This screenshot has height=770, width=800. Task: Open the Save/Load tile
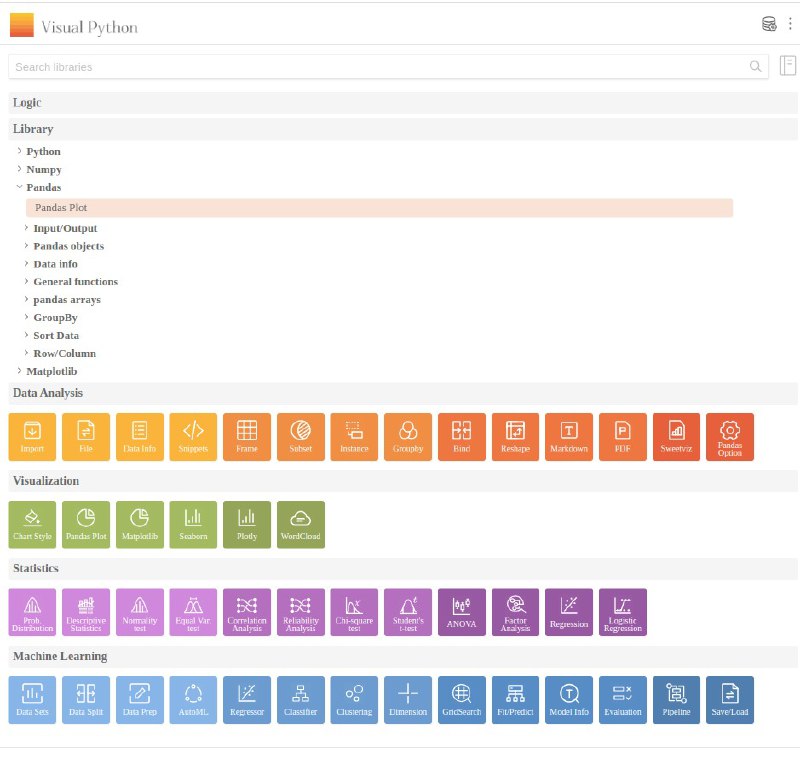click(730, 700)
